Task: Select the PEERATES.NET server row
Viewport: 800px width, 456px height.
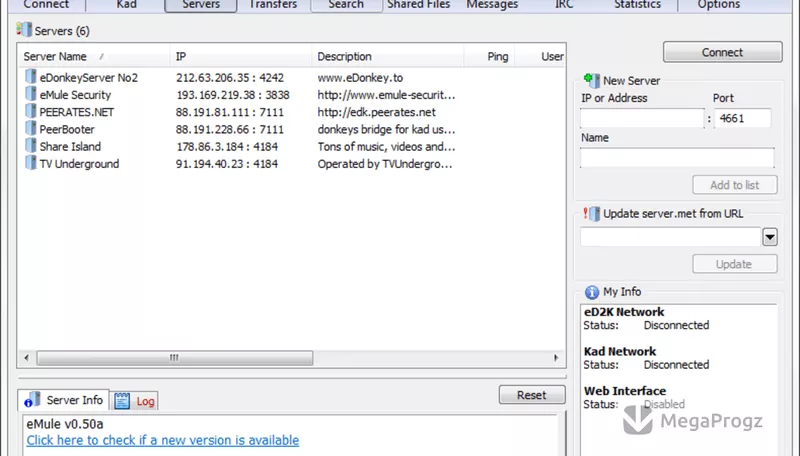Action: (291, 112)
